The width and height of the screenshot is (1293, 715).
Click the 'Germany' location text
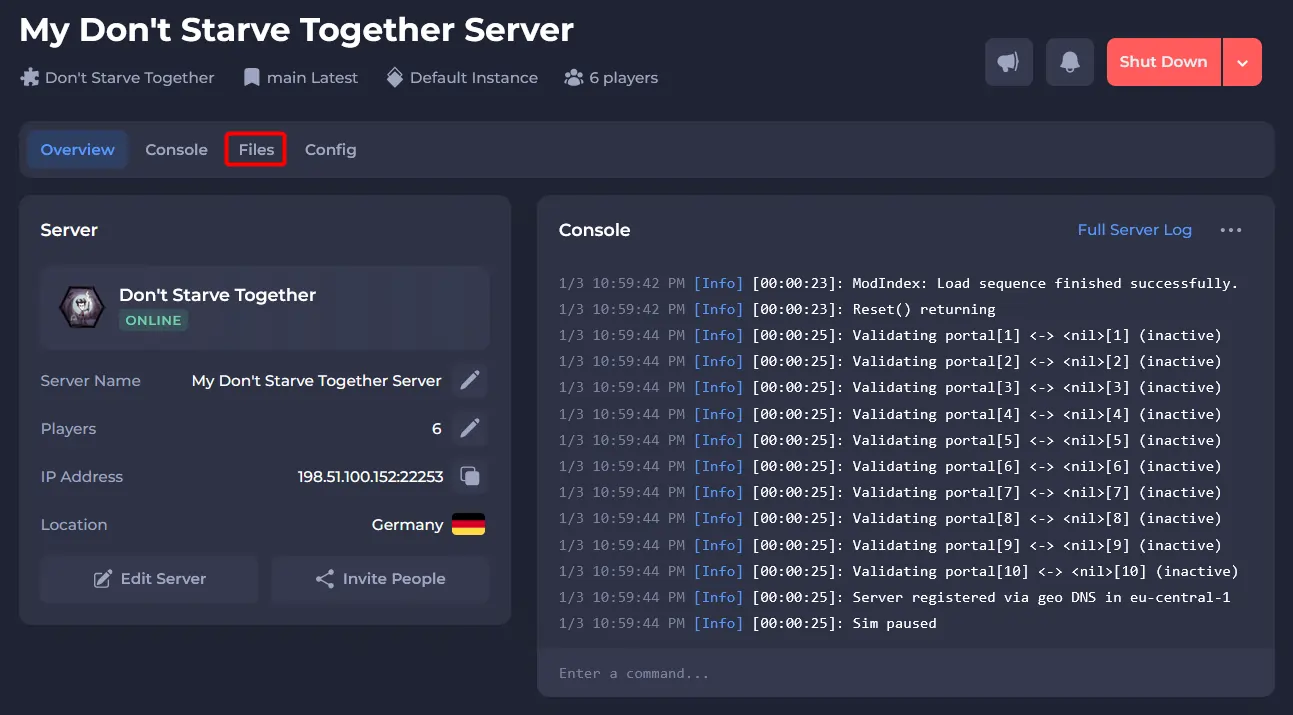pos(407,525)
